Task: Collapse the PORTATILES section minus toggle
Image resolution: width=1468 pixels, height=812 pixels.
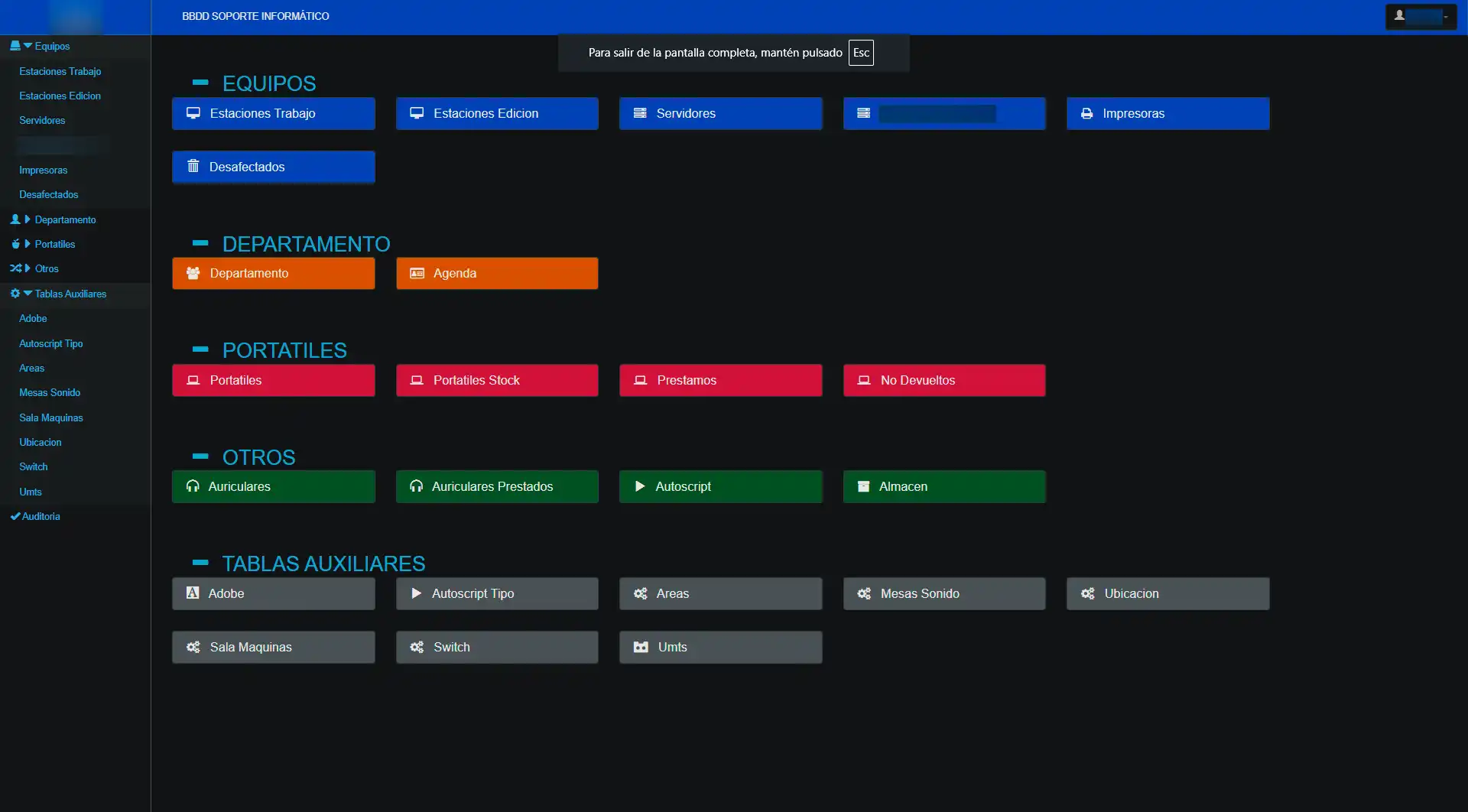Action: pyautogui.click(x=200, y=349)
